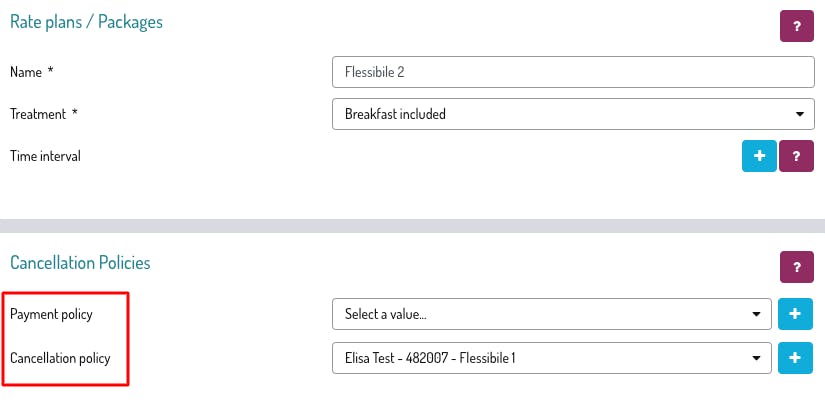Add a new time interval with plus button

click(x=759, y=156)
